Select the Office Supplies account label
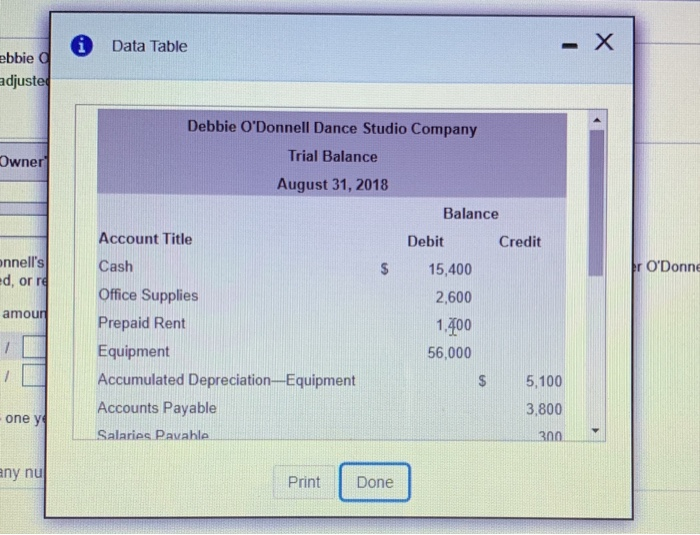The width and height of the screenshot is (700, 535). point(148,295)
